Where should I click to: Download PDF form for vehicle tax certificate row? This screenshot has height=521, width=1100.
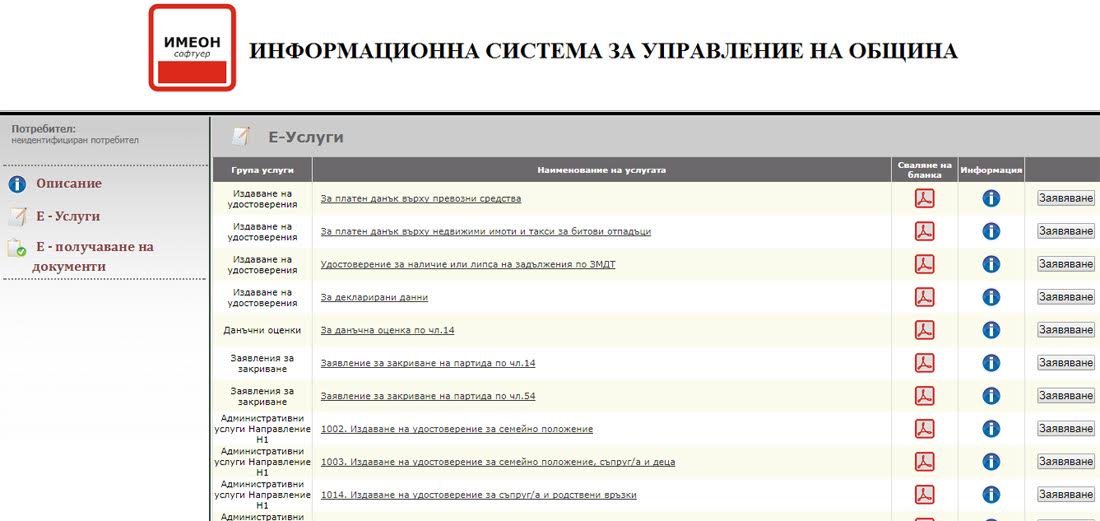coord(924,198)
